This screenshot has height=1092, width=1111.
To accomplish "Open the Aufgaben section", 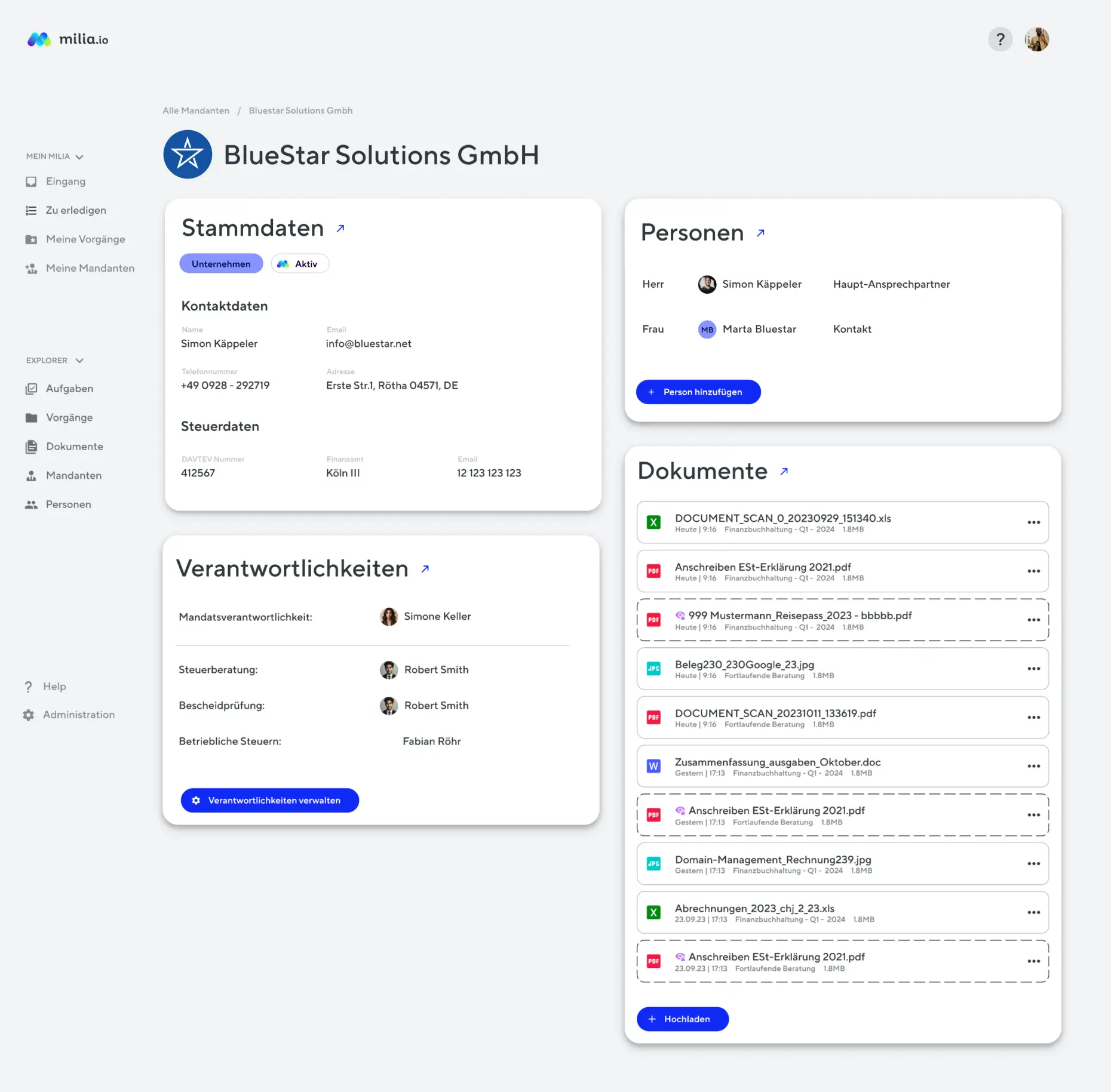I will (69, 388).
